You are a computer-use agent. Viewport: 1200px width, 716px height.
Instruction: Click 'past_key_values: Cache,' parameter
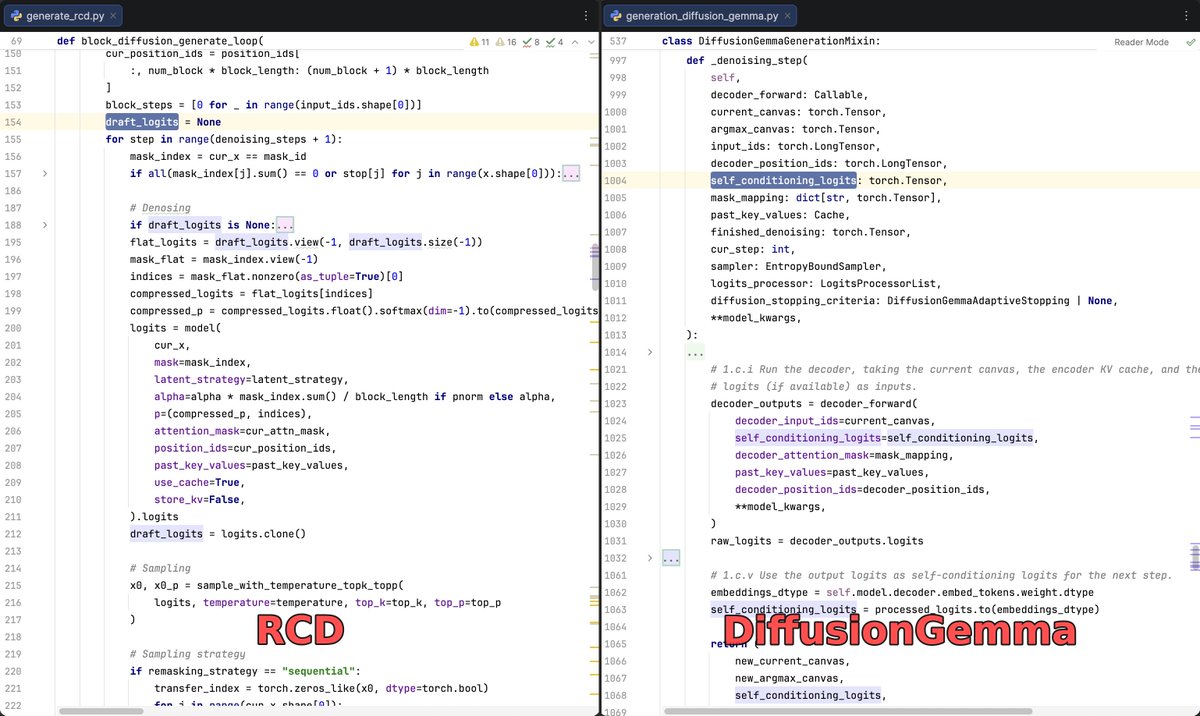(x=780, y=214)
